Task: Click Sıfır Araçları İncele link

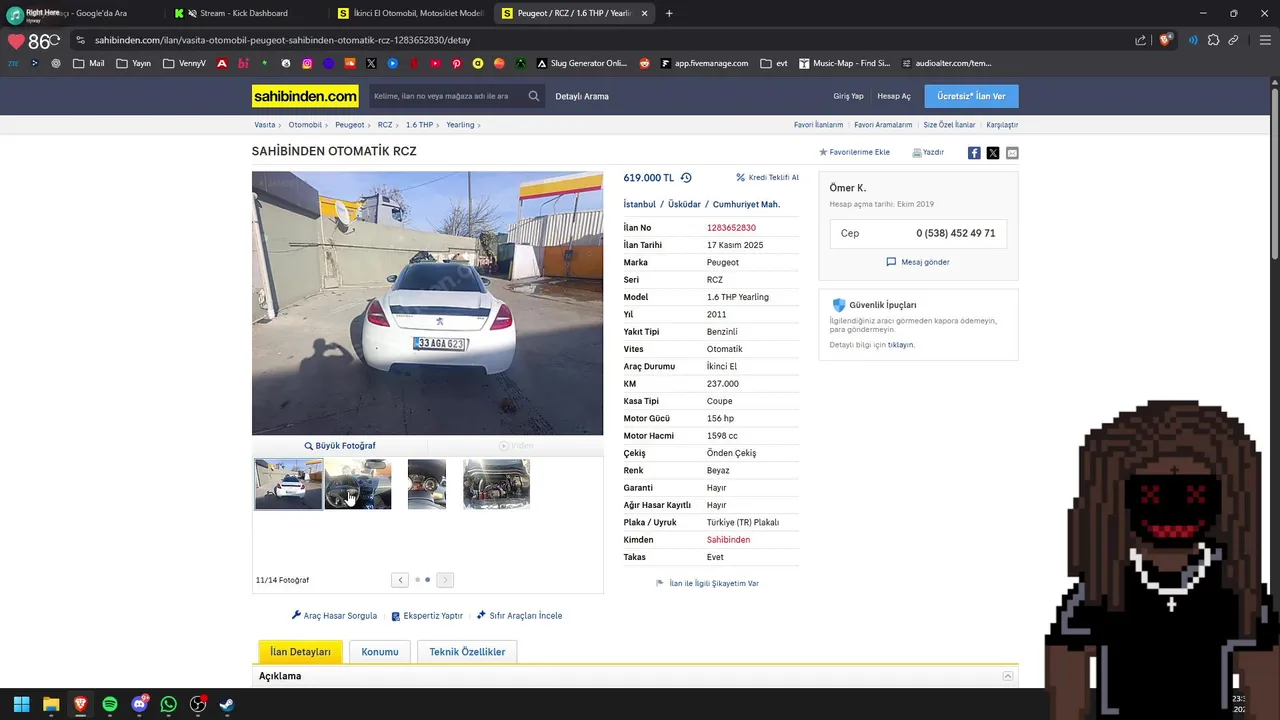Action: [x=519, y=616]
